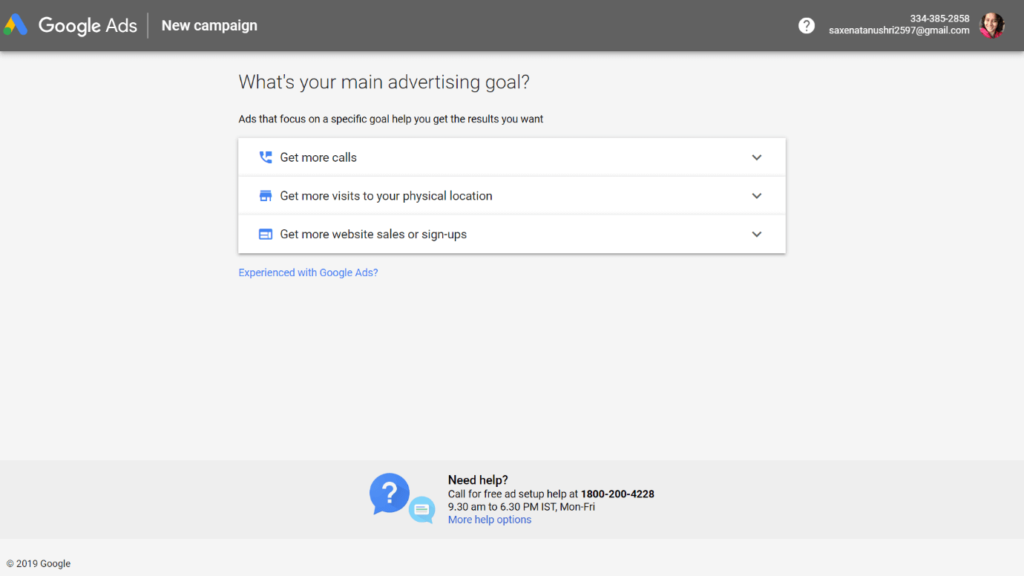
Task: Click the phone icon beside Get more calls
Action: [265, 157]
